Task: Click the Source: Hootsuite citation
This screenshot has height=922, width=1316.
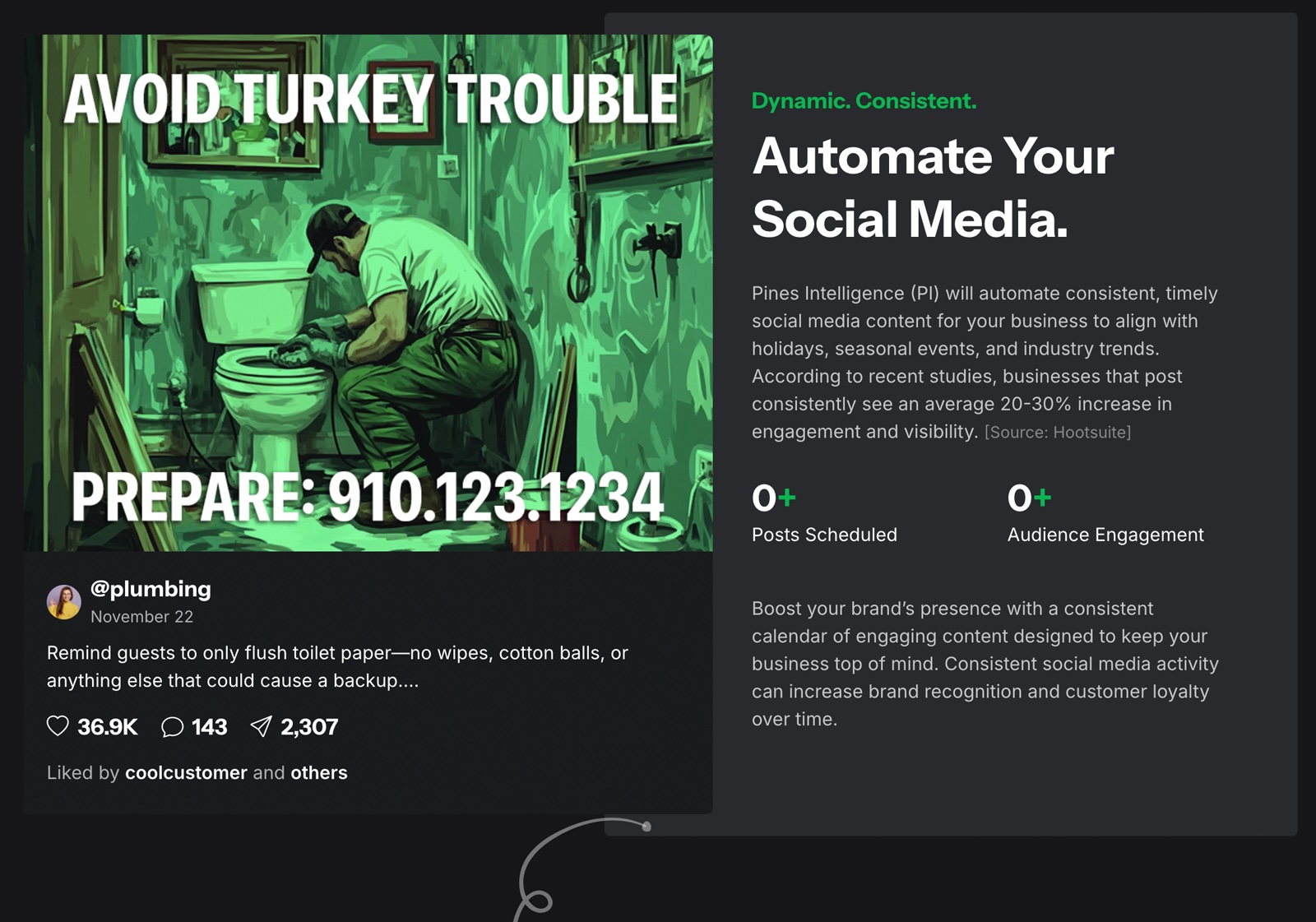Action: (x=1058, y=433)
